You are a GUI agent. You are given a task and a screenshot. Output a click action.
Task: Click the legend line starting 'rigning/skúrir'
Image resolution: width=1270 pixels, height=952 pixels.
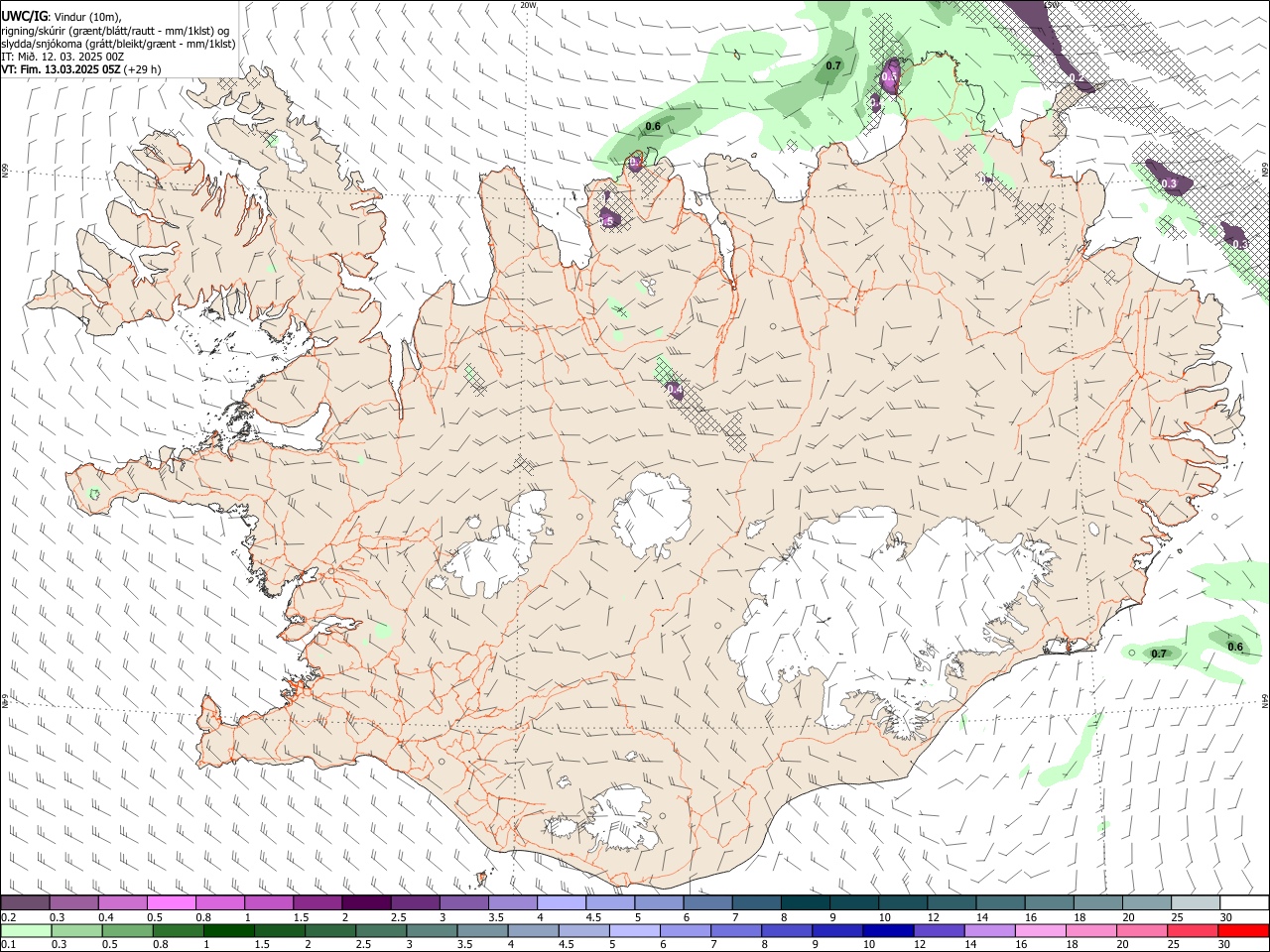[x=114, y=30]
